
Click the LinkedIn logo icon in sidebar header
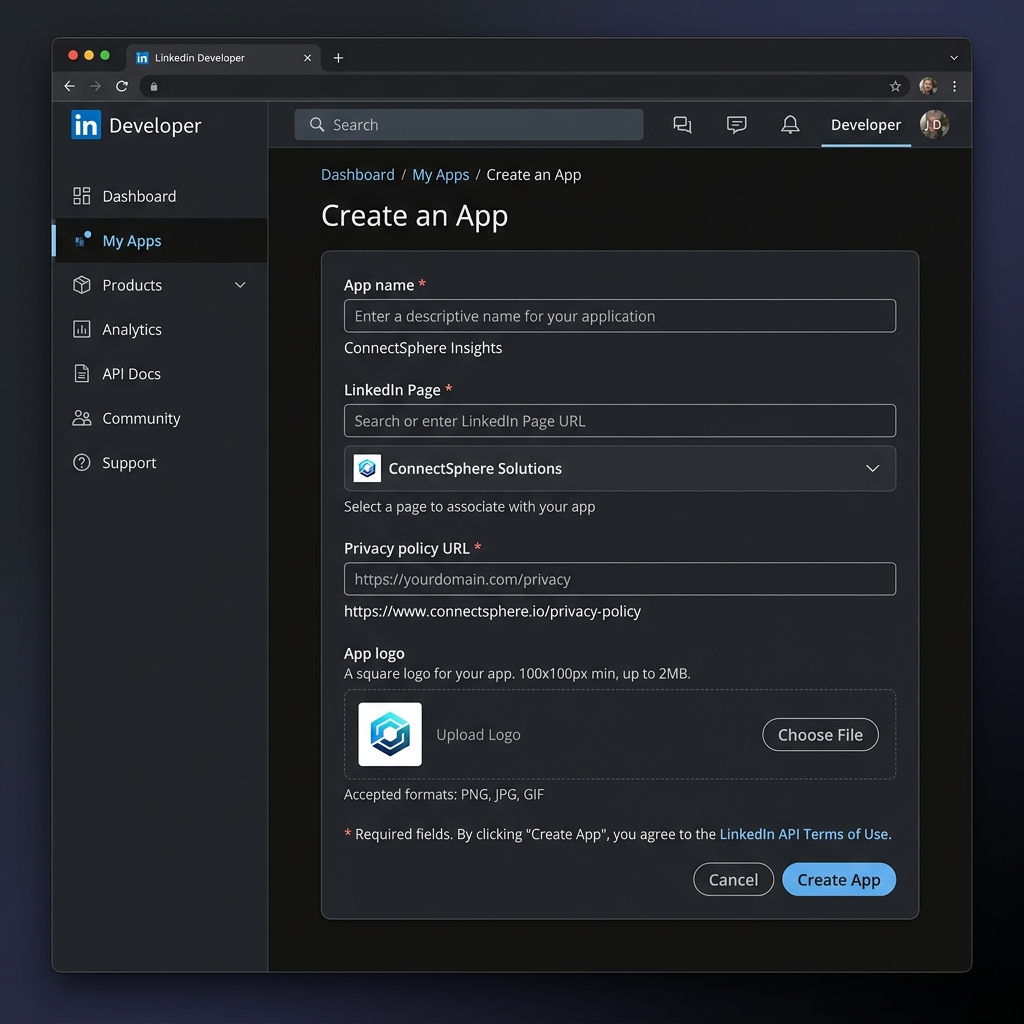tap(86, 124)
